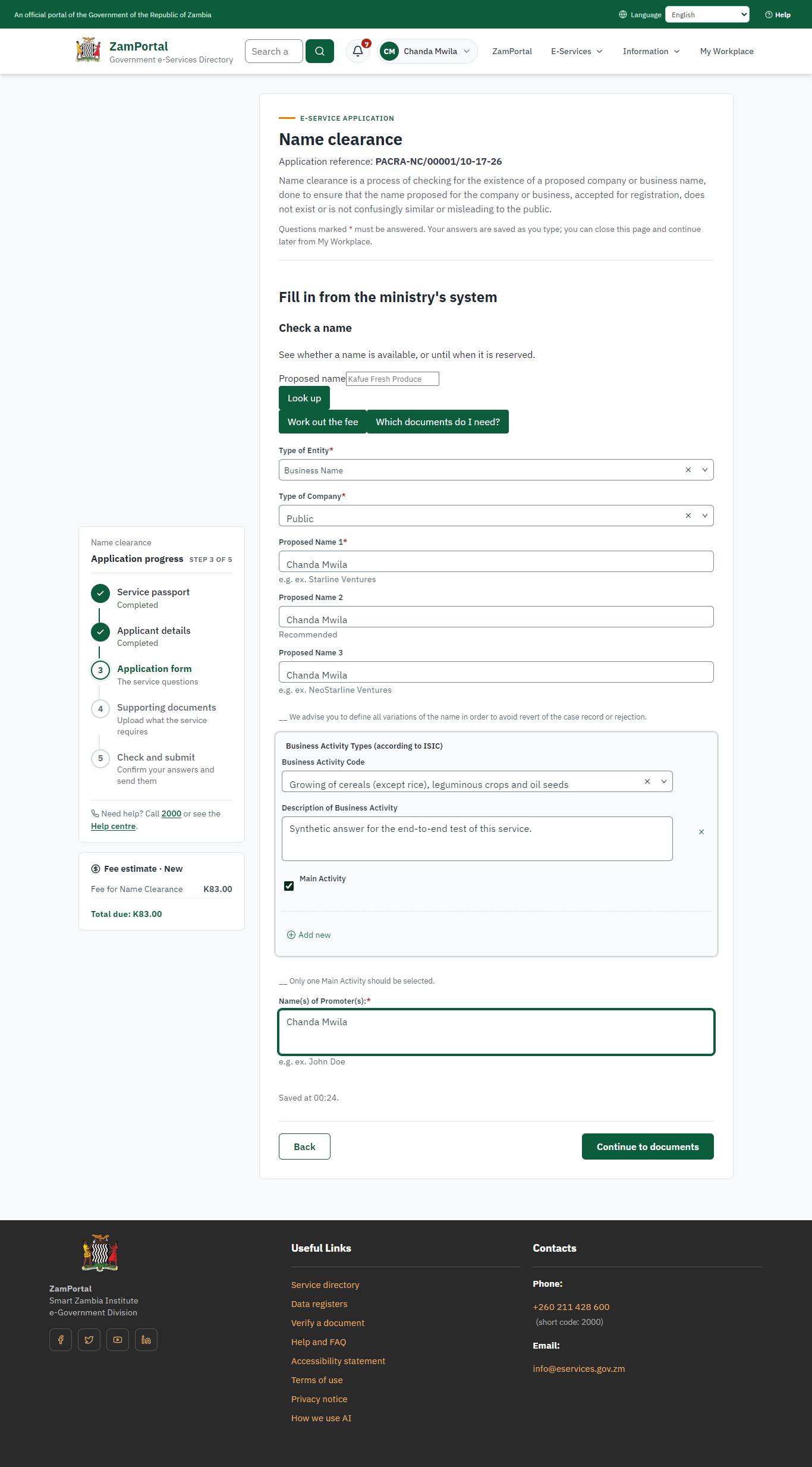Expand the Chanda Mwila account menu
The width and height of the screenshot is (812, 1467).
(428, 51)
